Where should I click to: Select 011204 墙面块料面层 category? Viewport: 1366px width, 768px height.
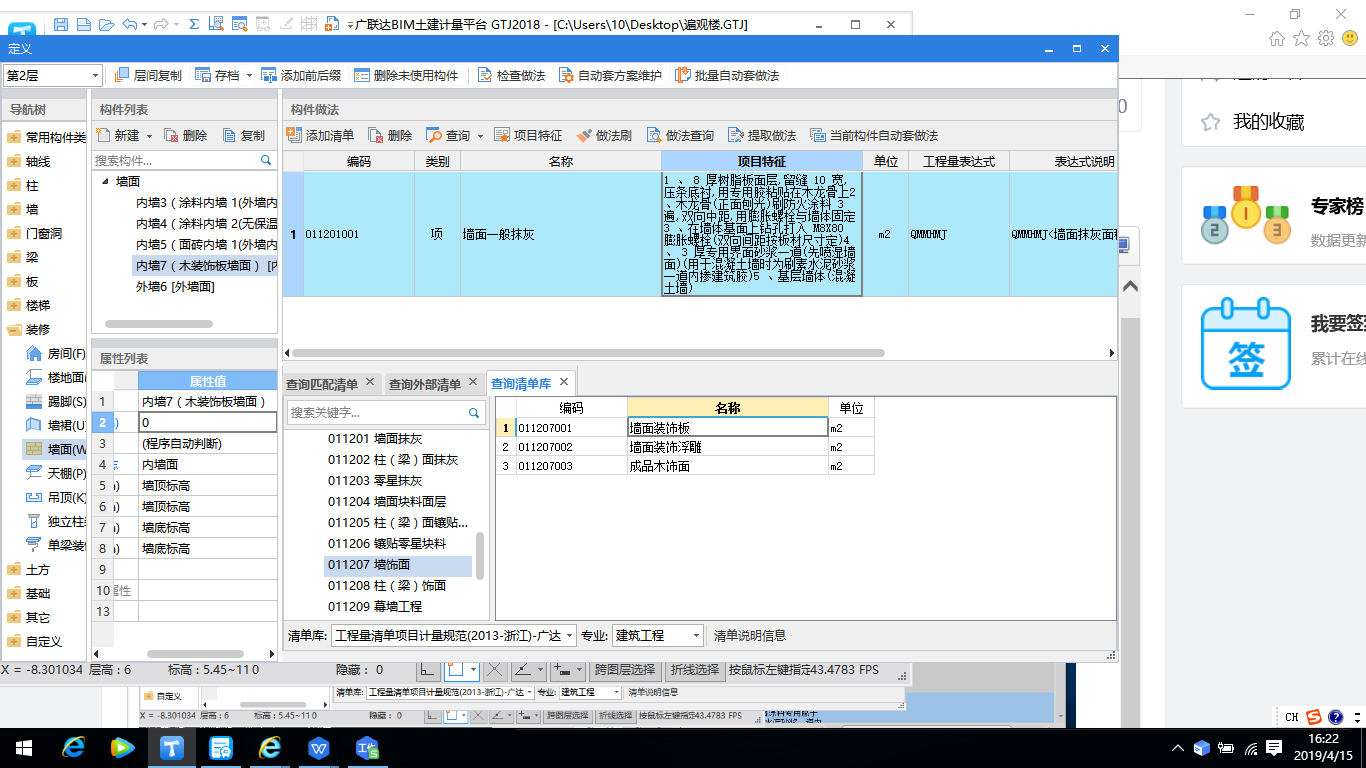(387, 501)
